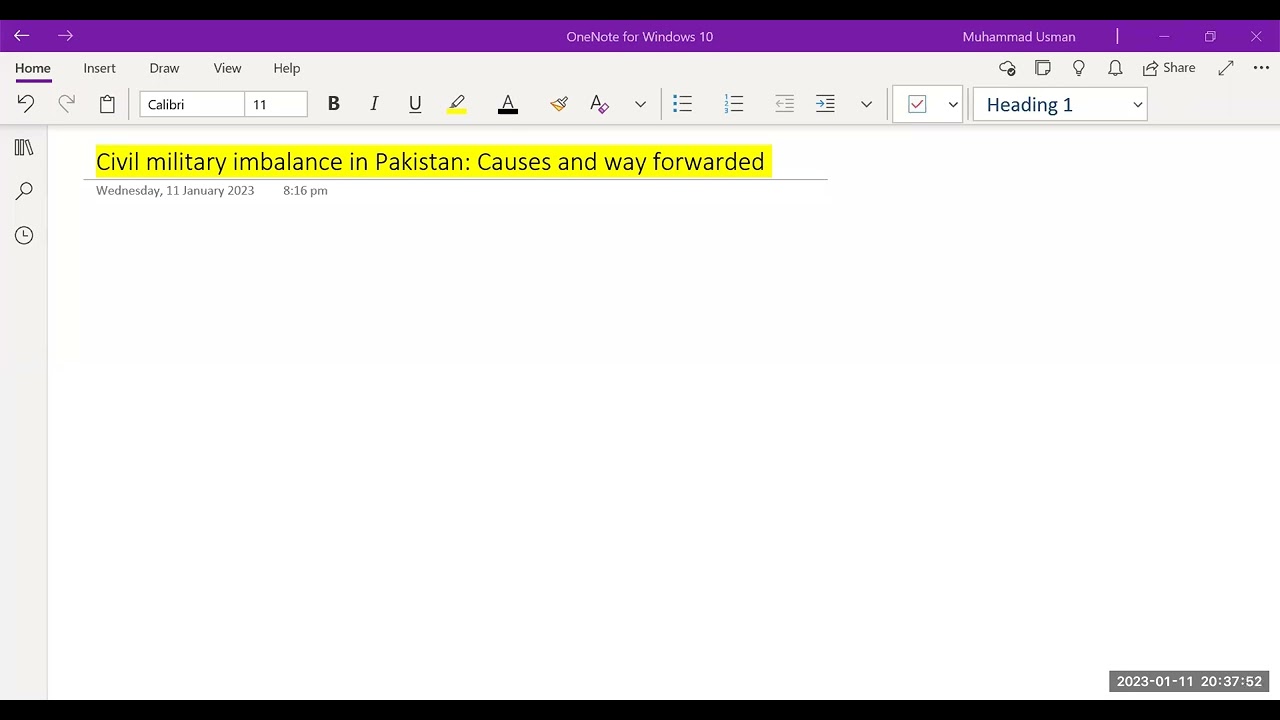Start a numbered list
This screenshot has height=720, width=1280.
coord(734,104)
